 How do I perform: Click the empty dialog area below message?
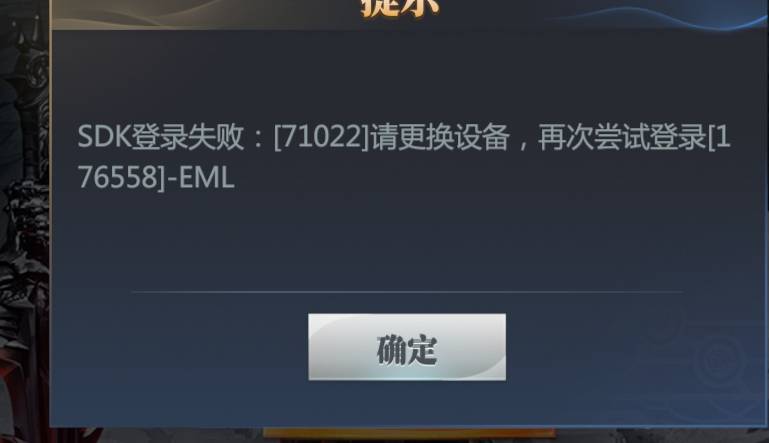pos(407,240)
